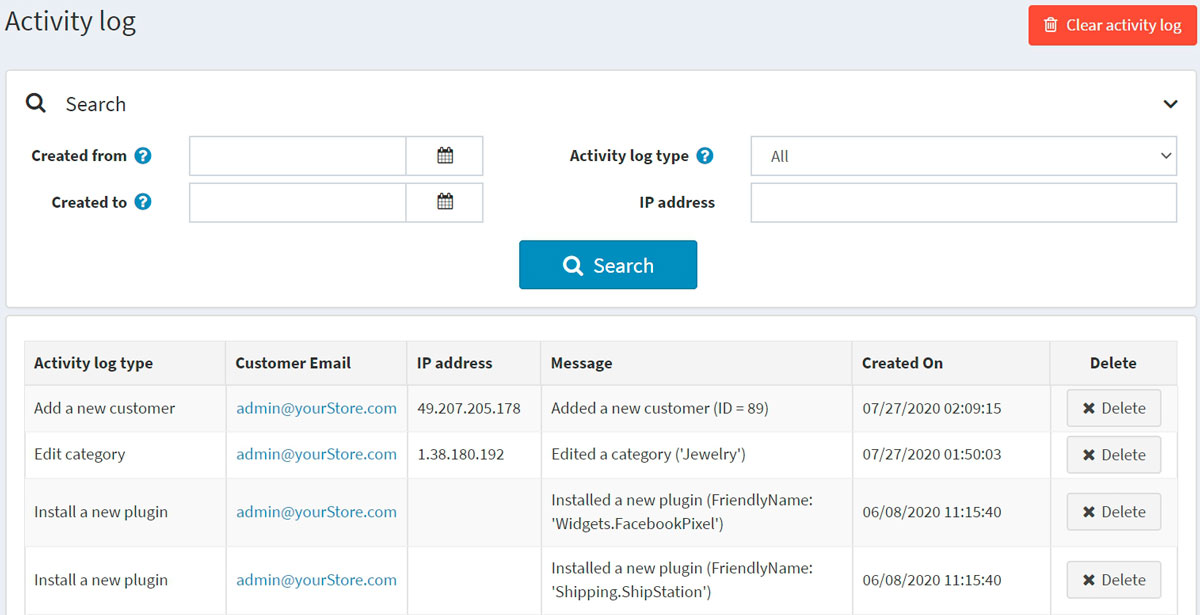
Task: Click into the Created to date field
Action: 297,202
